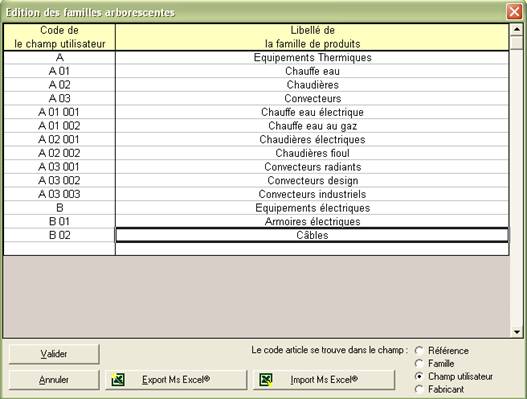This screenshot has height=399, width=527.
Task: Click the vertical scrollbar thumb
Action: tap(517, 43)
